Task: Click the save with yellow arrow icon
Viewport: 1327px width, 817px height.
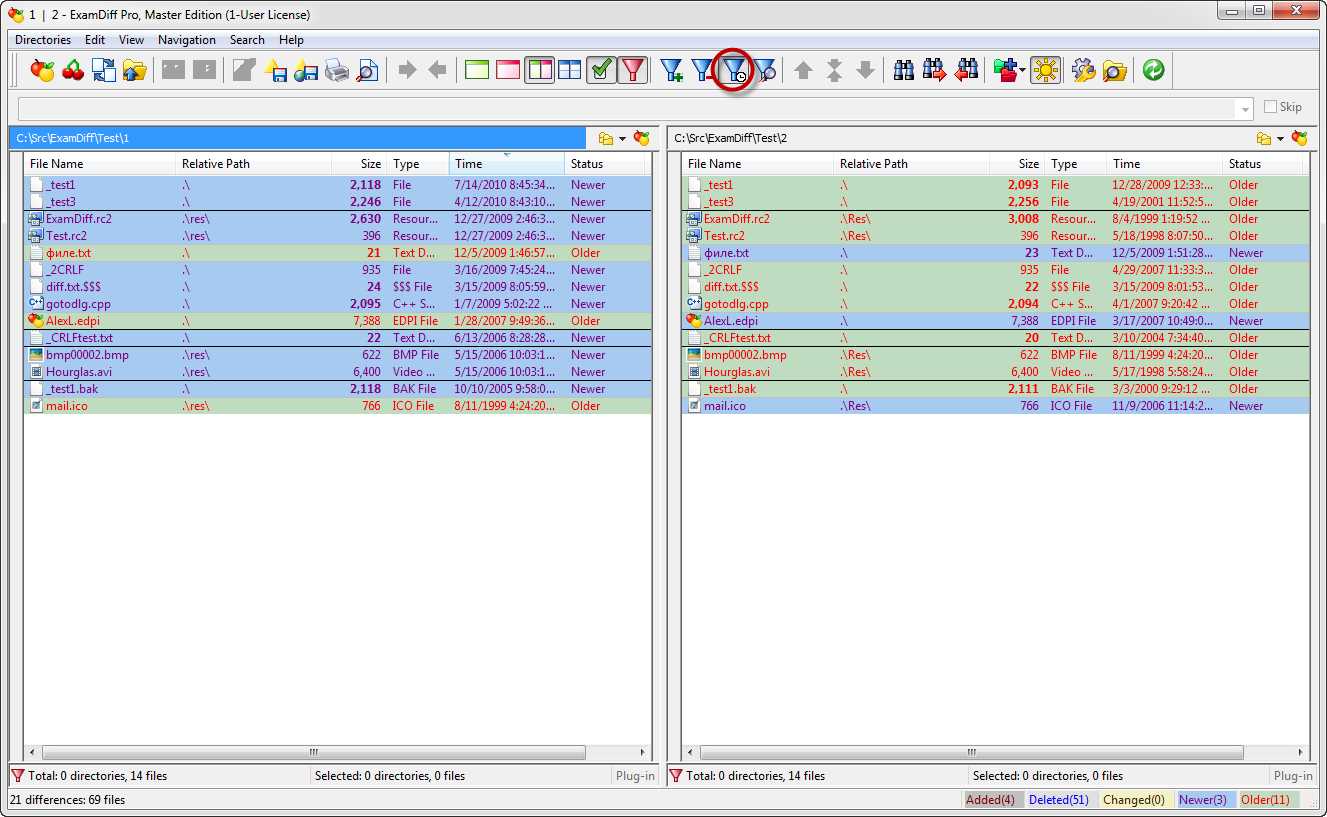Action: 276,70
